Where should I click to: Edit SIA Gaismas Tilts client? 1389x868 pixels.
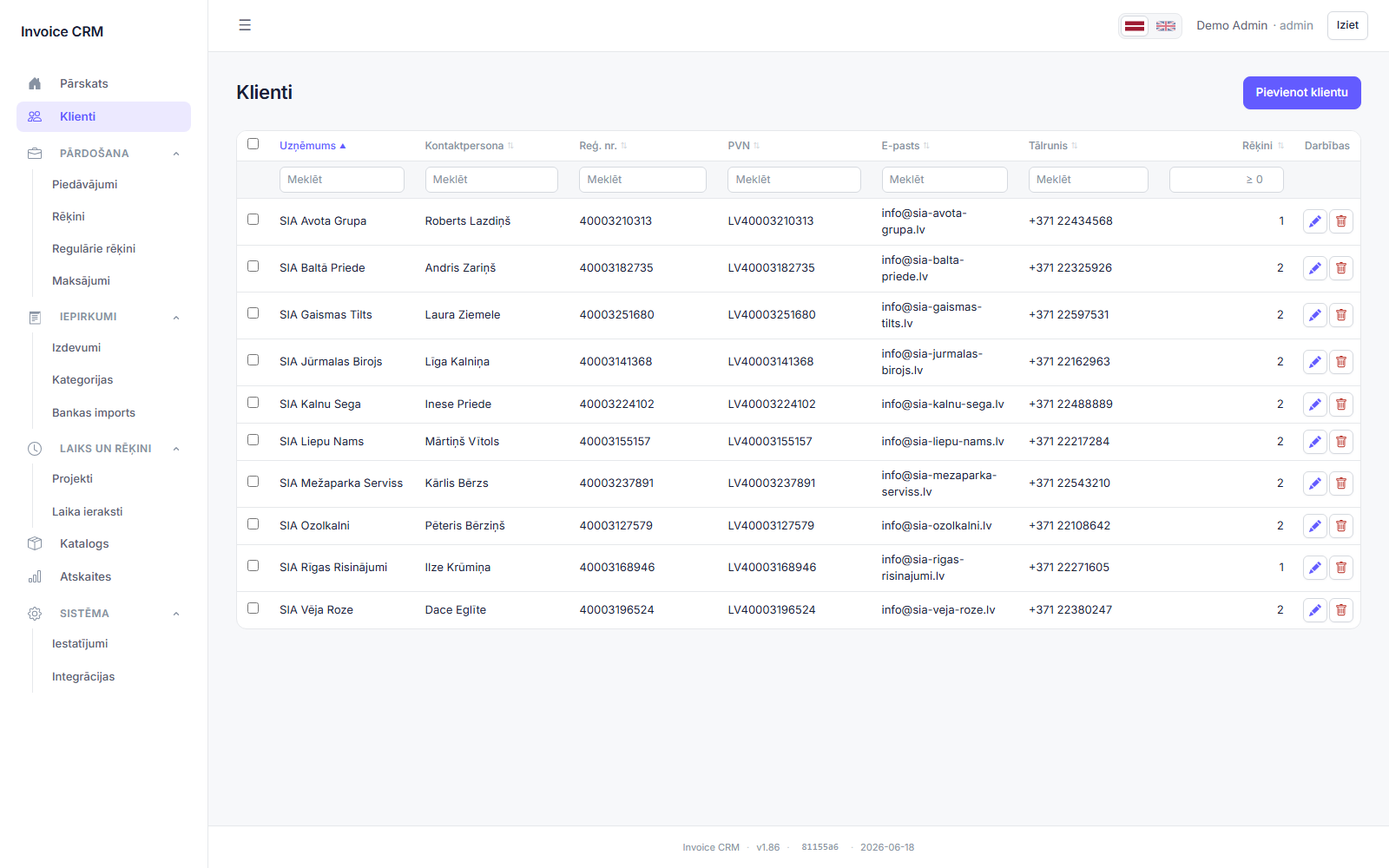click(x=1315, y=315)
